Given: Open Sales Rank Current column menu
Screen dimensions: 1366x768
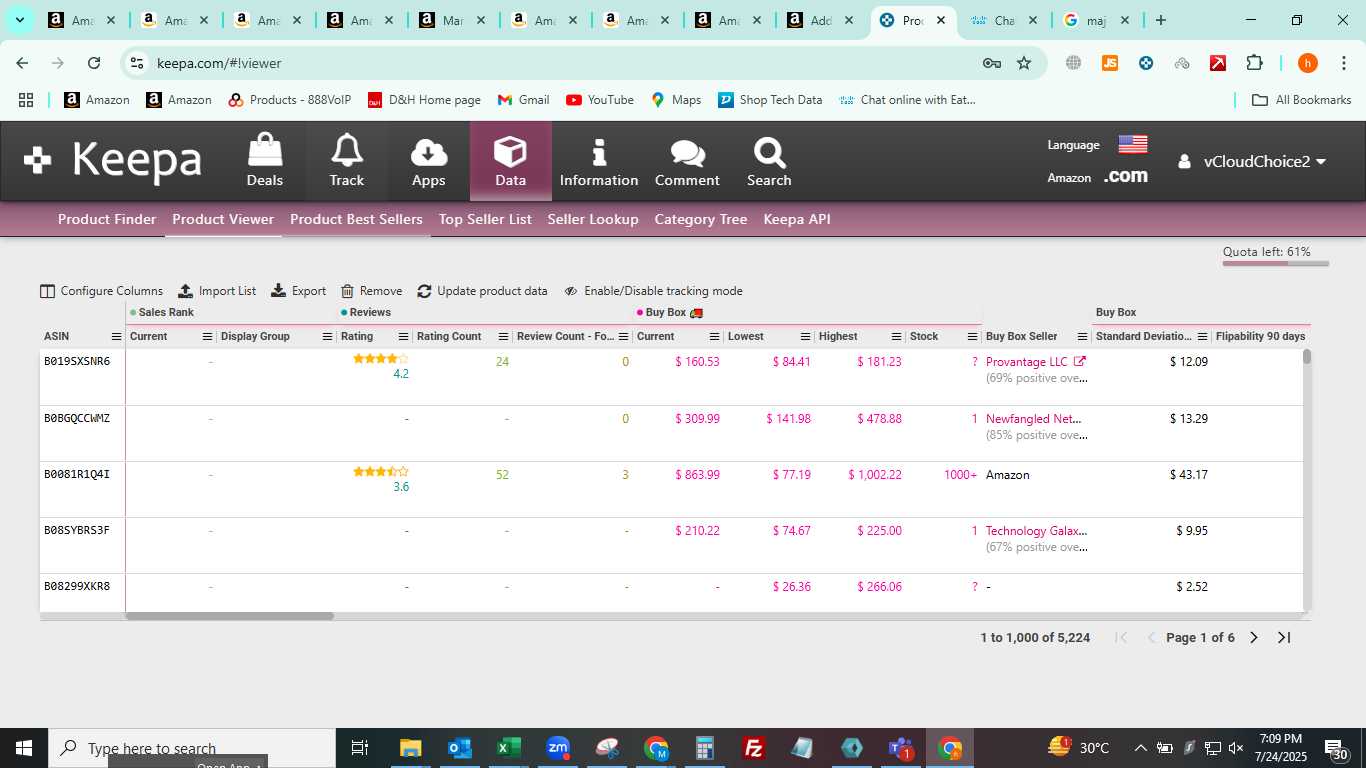Looking at the screenshot, I should (x=208, y=337).
